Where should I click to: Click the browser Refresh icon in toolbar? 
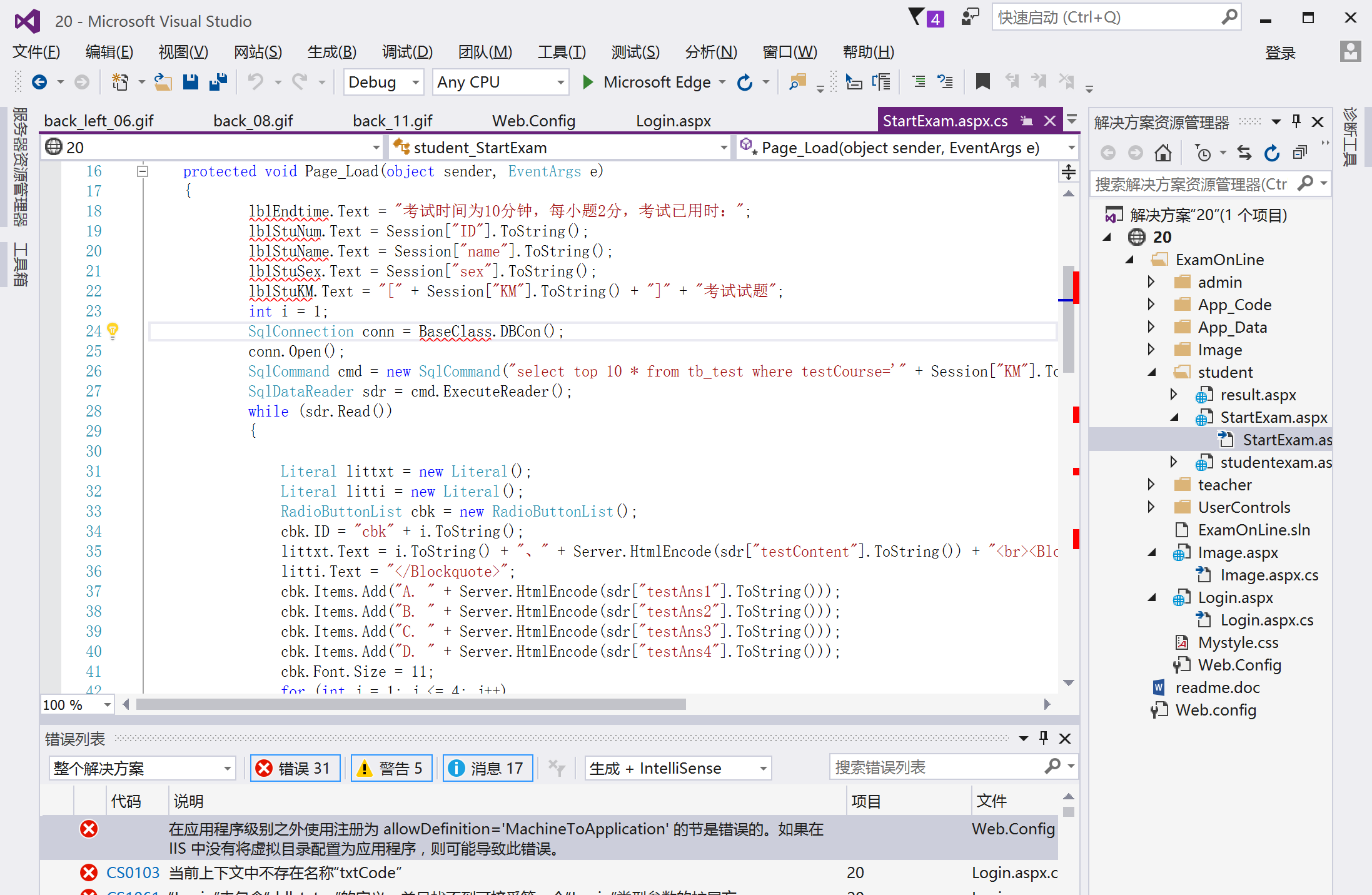pyautogui.click(x=745, y=82)
